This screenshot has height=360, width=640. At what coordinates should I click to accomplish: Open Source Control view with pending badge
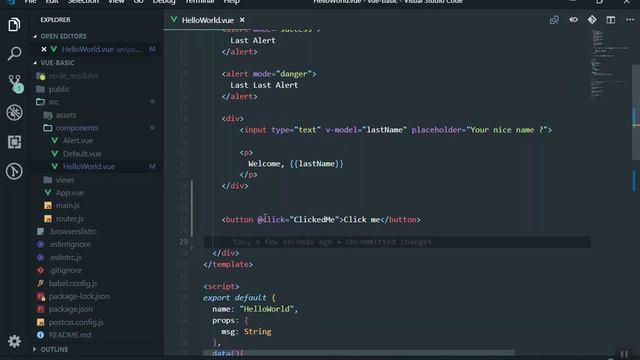(15, 83)
